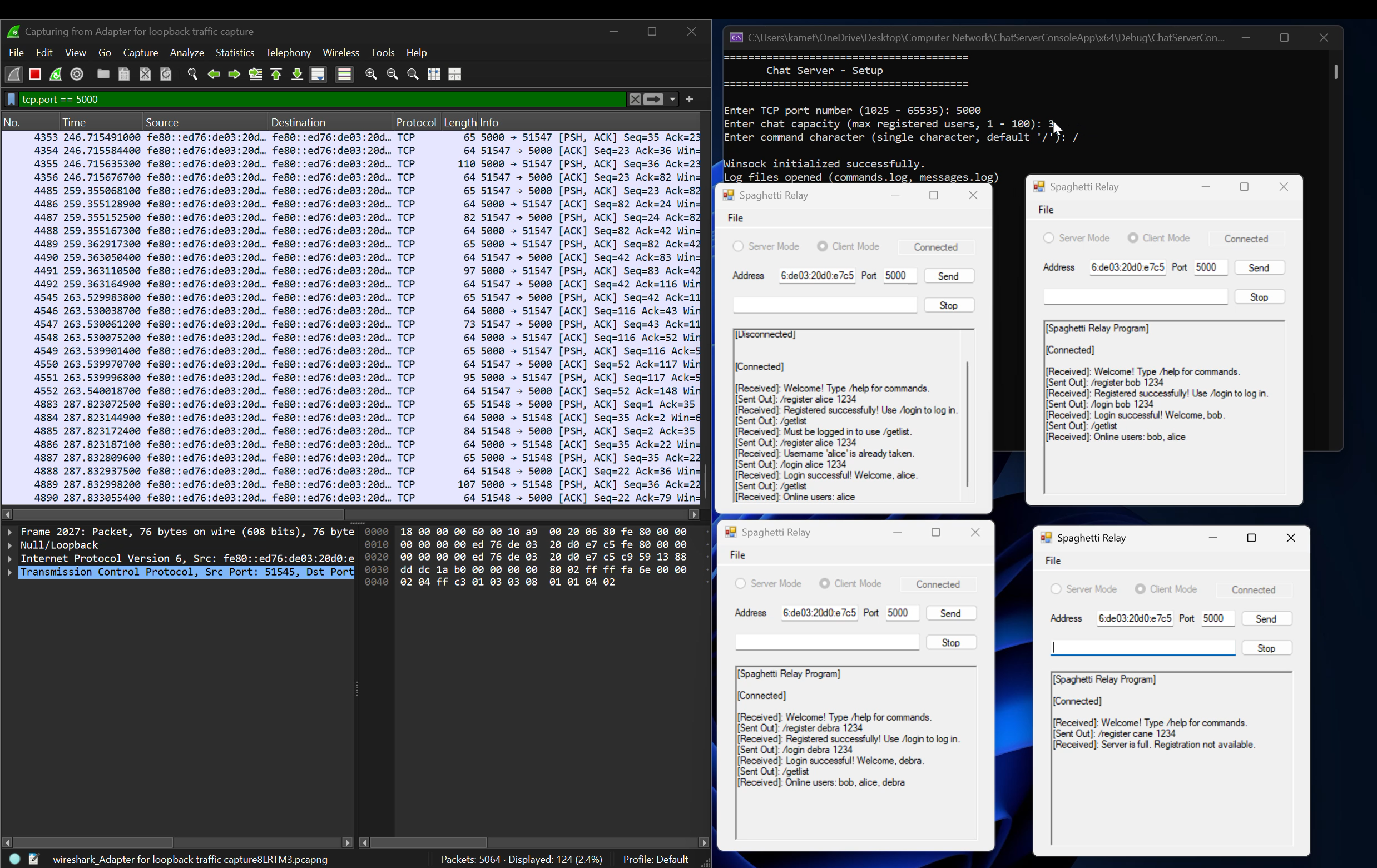Select Client Mode in bob's Spaghetti Relay
The image size is (1377, 868).
(1158, 238)
